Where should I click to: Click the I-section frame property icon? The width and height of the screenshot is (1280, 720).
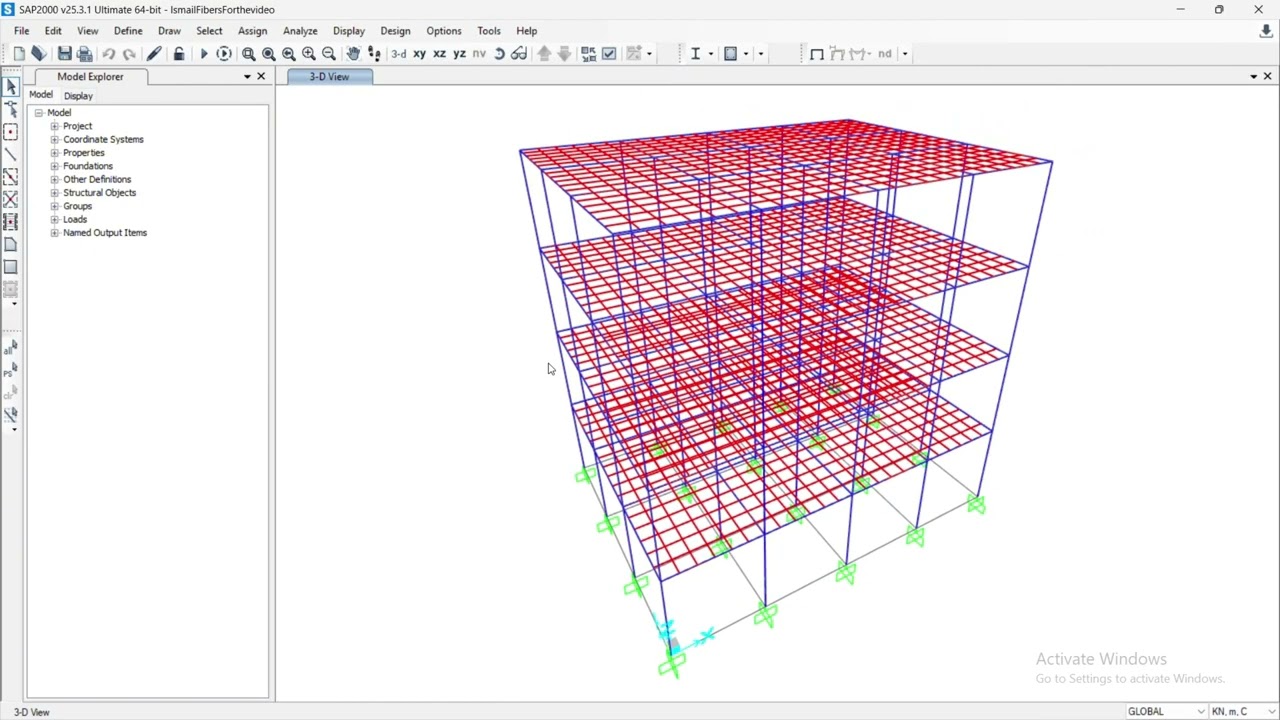(695, 54)
